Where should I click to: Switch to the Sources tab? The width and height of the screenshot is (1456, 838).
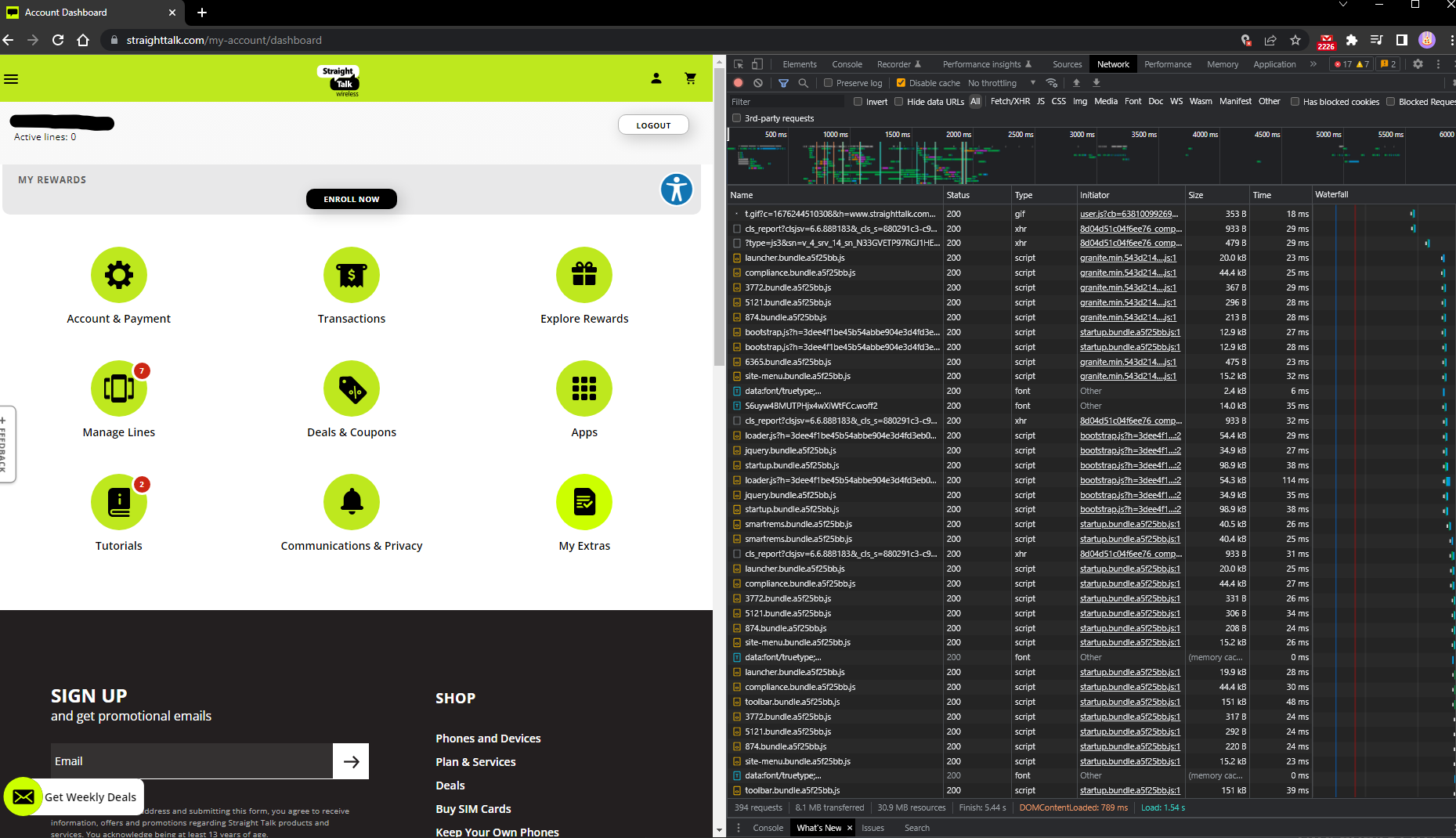pyautogui.click(x=1067, y=64)
